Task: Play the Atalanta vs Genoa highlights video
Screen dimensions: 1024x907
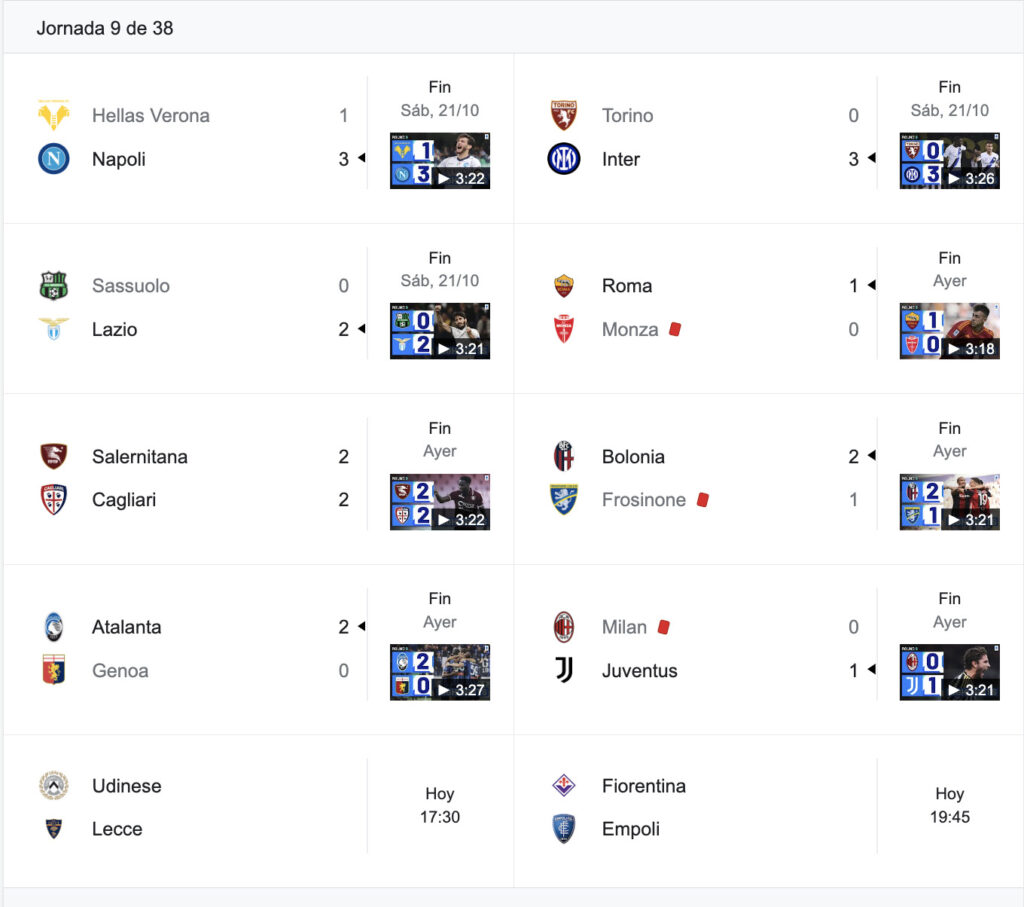Action: click(x=440, y=672)
